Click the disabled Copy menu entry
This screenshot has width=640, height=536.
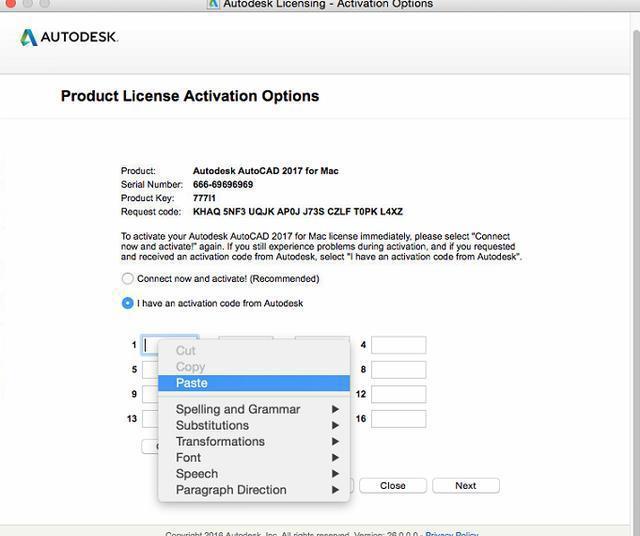[x=254, y=367]
